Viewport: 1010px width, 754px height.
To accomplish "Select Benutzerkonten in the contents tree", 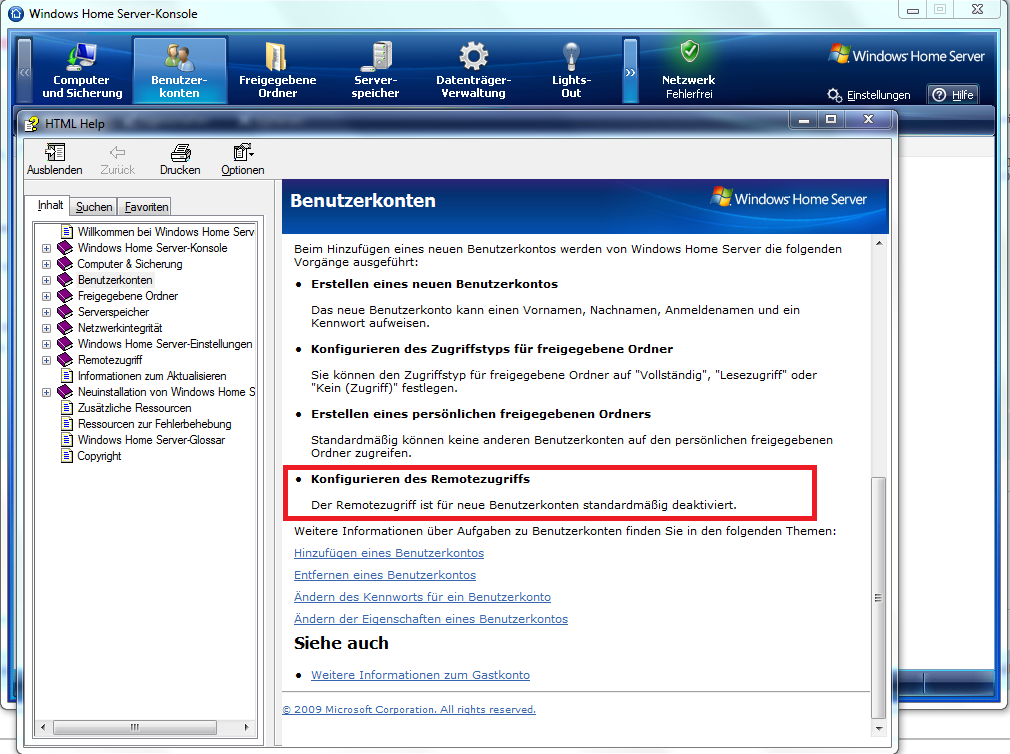I will [115, 280].
